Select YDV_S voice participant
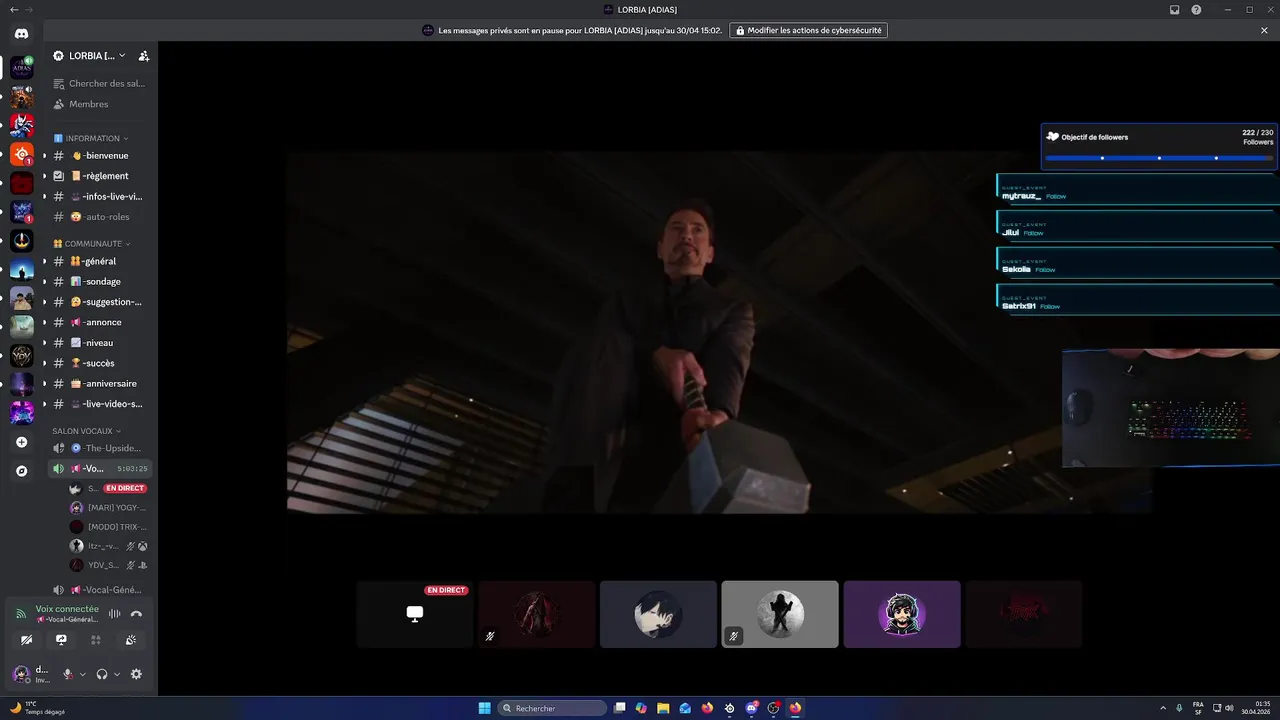The height and width of the screenshot is (720, 1280). 108,565
